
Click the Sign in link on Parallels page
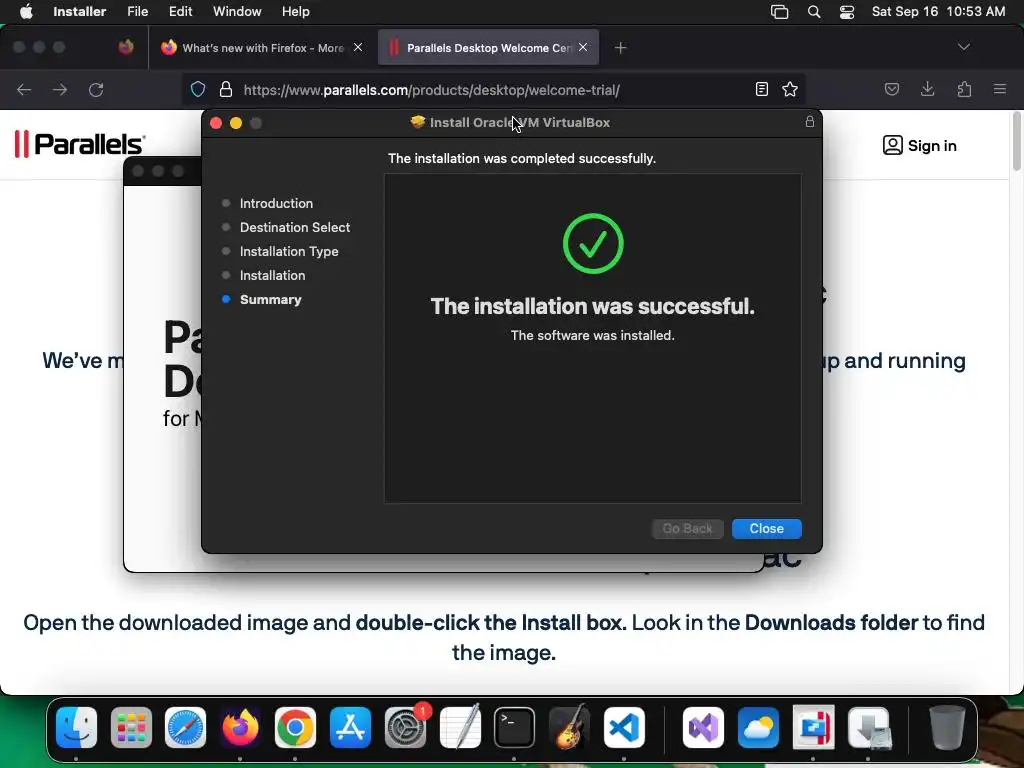920,146
